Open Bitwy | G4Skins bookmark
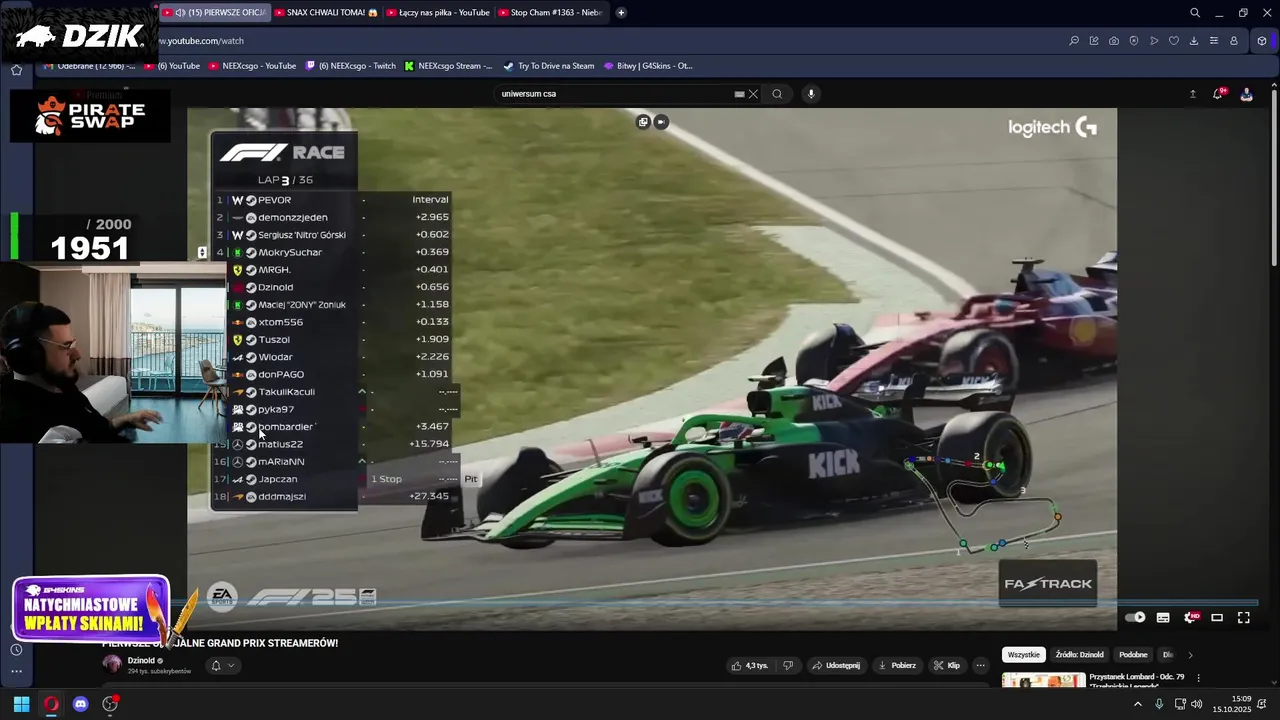 coord(648,66)
